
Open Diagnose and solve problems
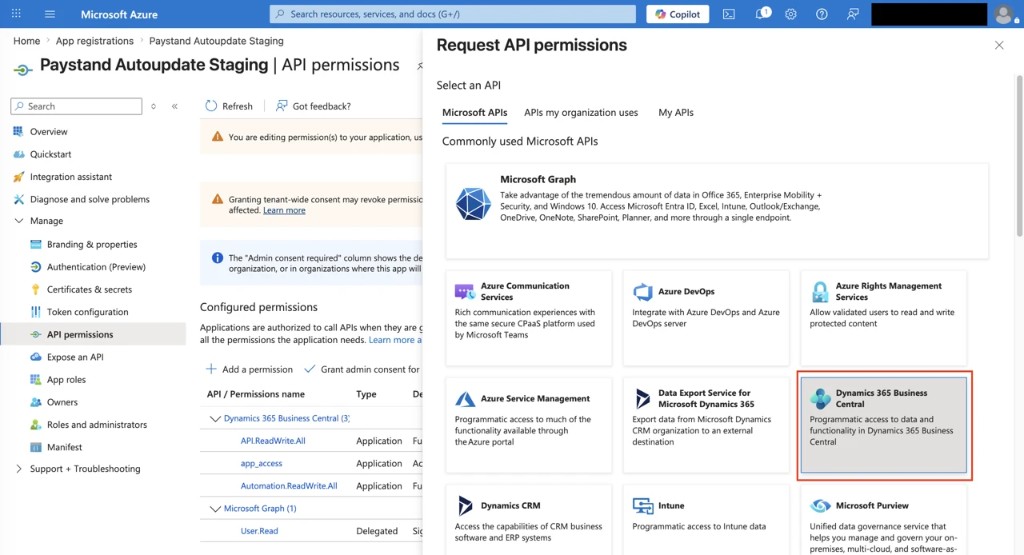[89, 199]
